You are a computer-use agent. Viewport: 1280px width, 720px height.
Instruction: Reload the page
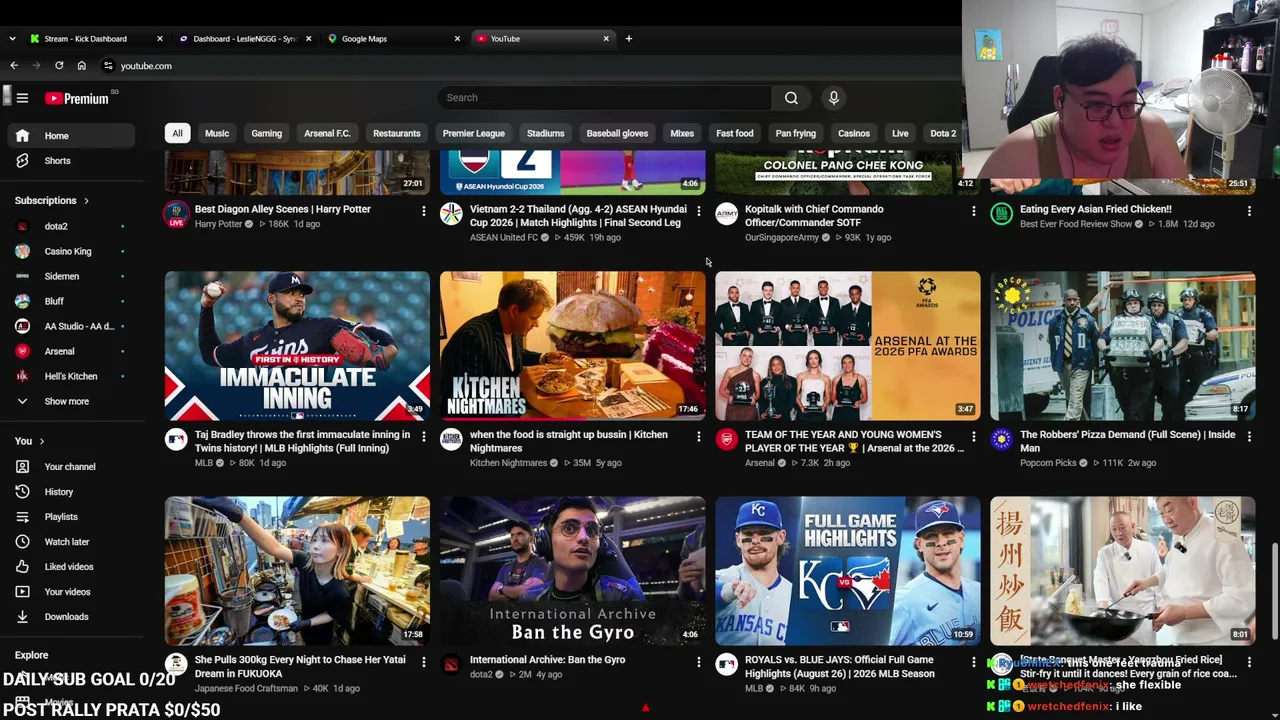pos(59,66)
